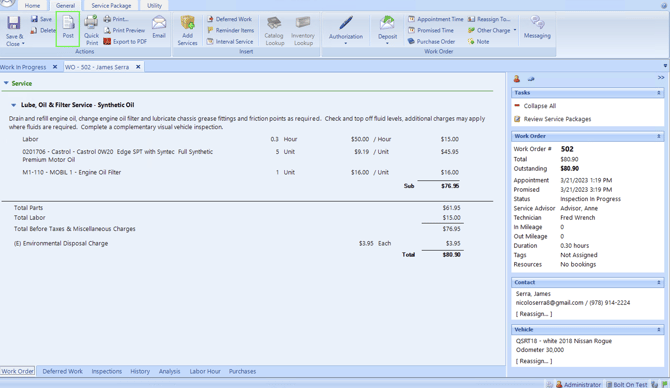
Task: Email the work order
Action: (x=159, y=27)
